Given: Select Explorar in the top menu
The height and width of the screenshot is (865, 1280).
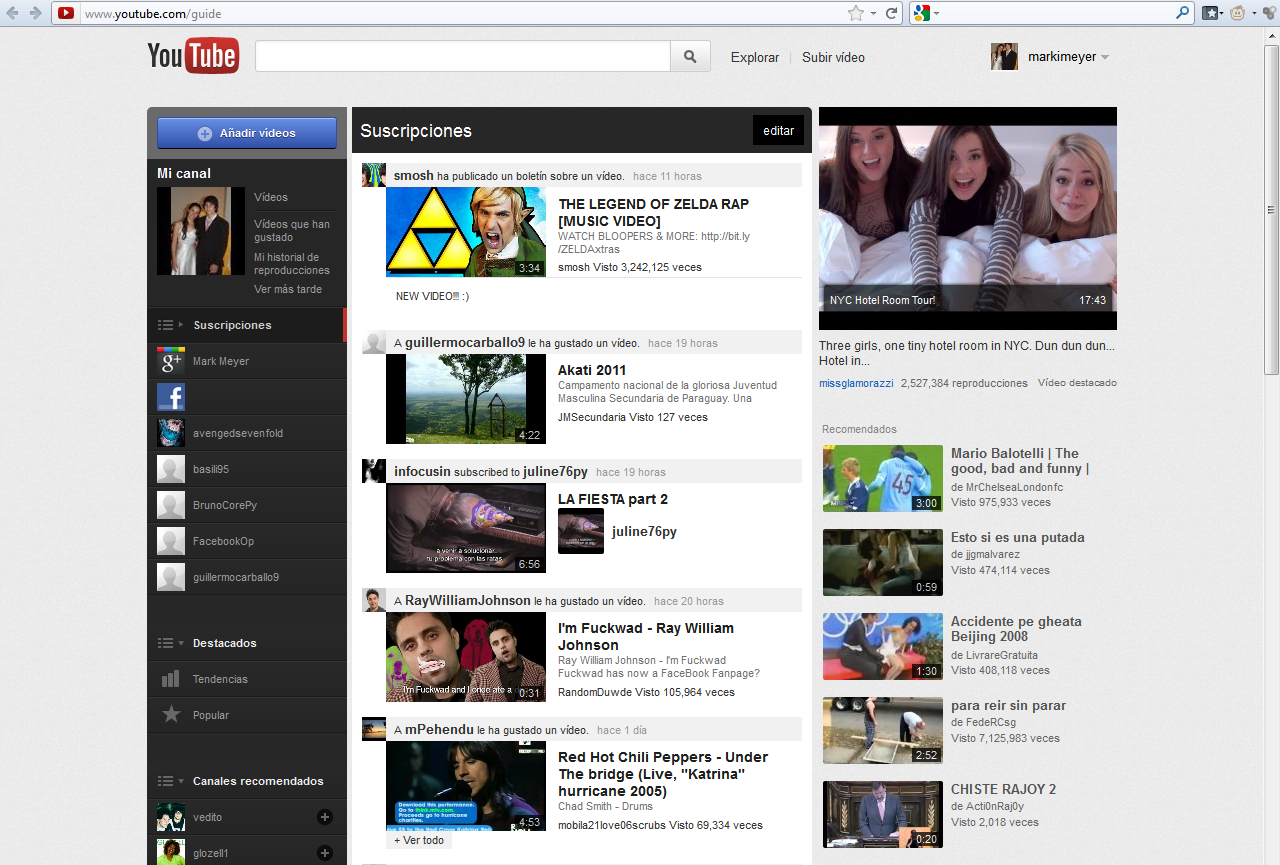Looking at the screenshot, I should click(x=754, y=57).
